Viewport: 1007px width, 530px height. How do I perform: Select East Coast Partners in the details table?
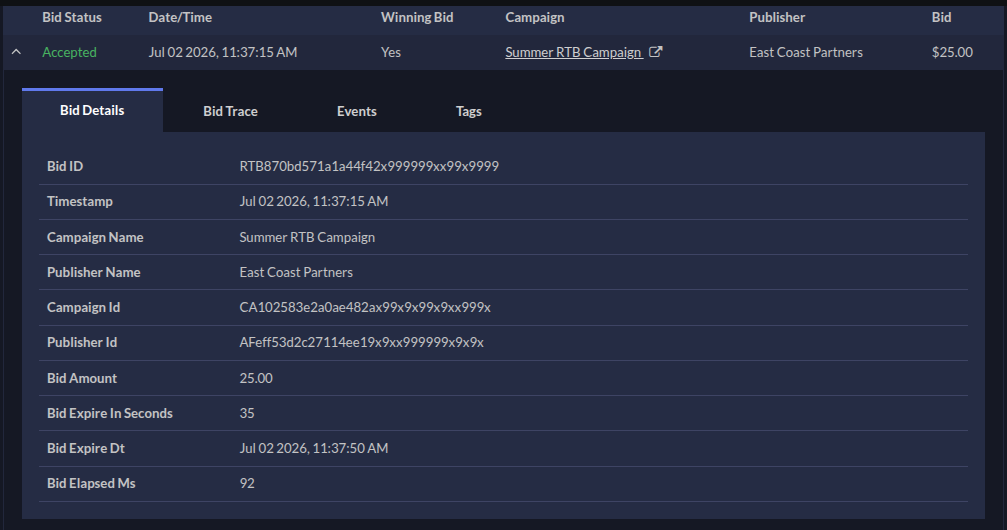click(296, 272)
